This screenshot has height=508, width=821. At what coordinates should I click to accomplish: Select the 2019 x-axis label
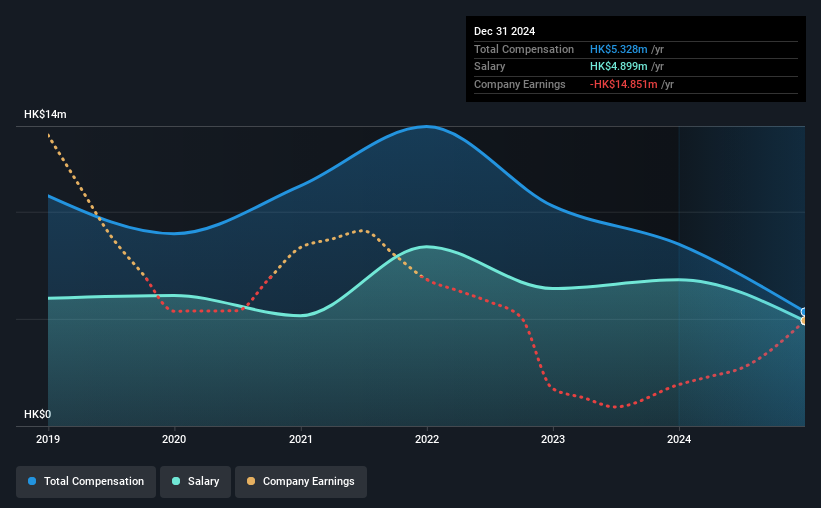[x=48, y=439]
